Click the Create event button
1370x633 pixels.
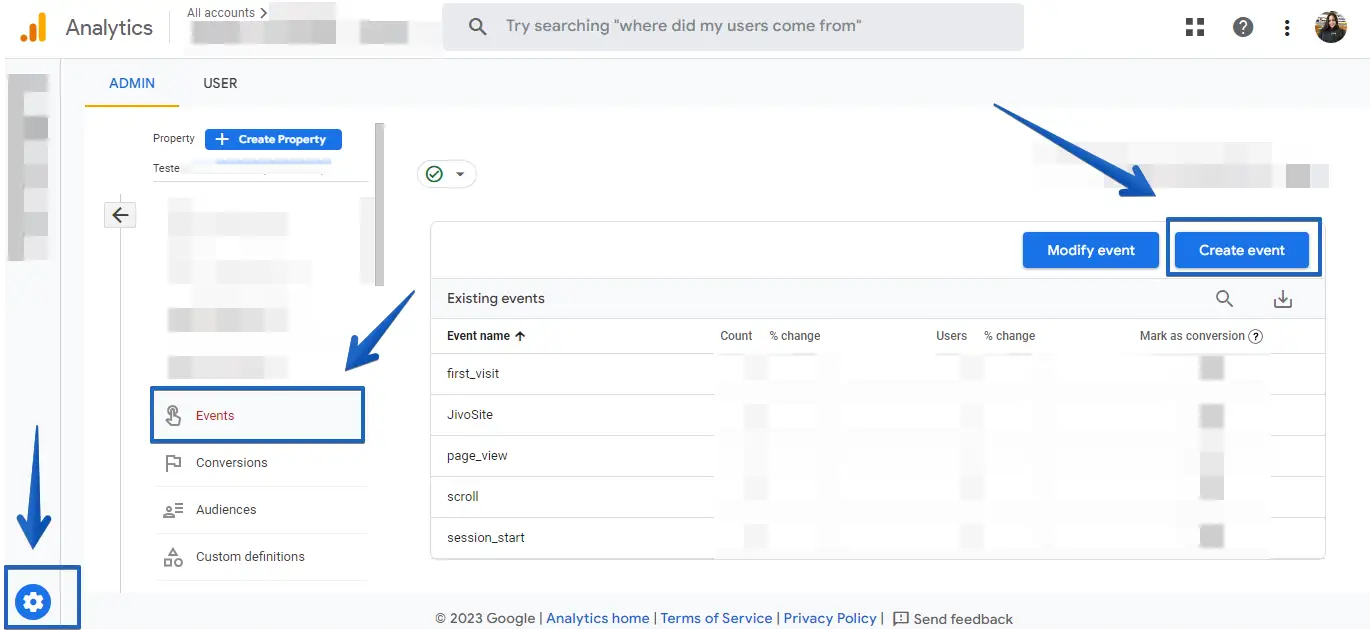pos(1241,250)
